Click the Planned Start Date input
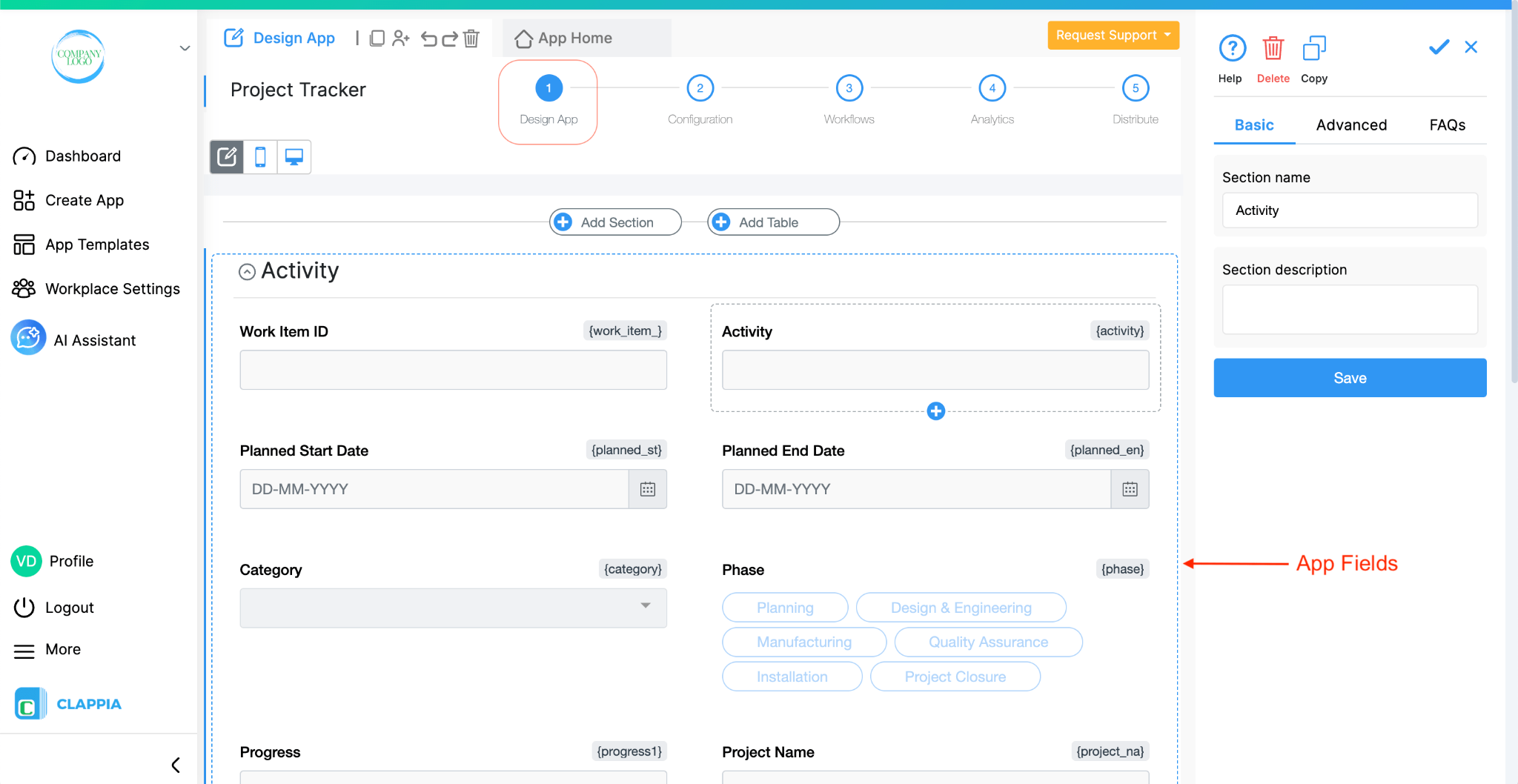The width and height of the screenshot is (1518, 784). (x=434, y=489)
